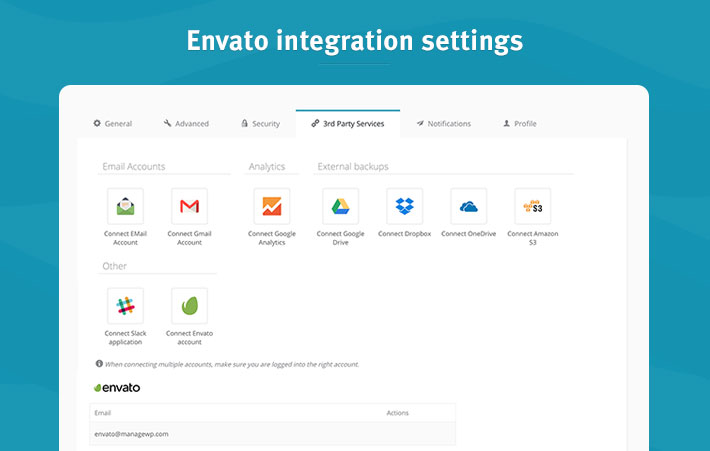The image size is (710, 451).
Task: Switch to the General tab
Action: (x=112, y=124)
